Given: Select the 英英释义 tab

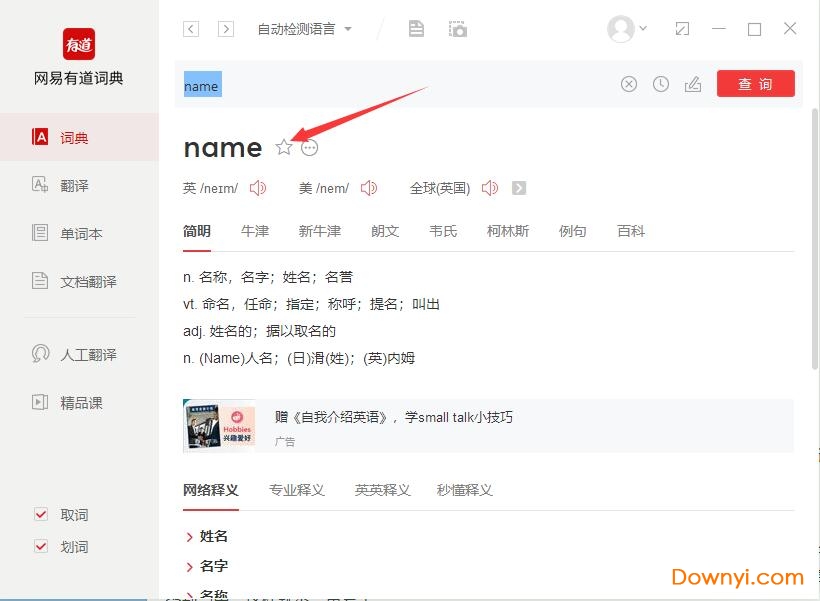Looking at the screenshot, I should pyautogui.click(x=382, y=490).
